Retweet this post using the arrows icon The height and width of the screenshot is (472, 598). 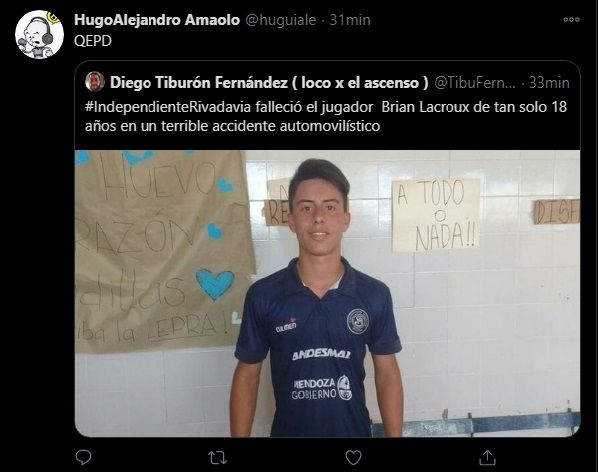pos(217,458)
